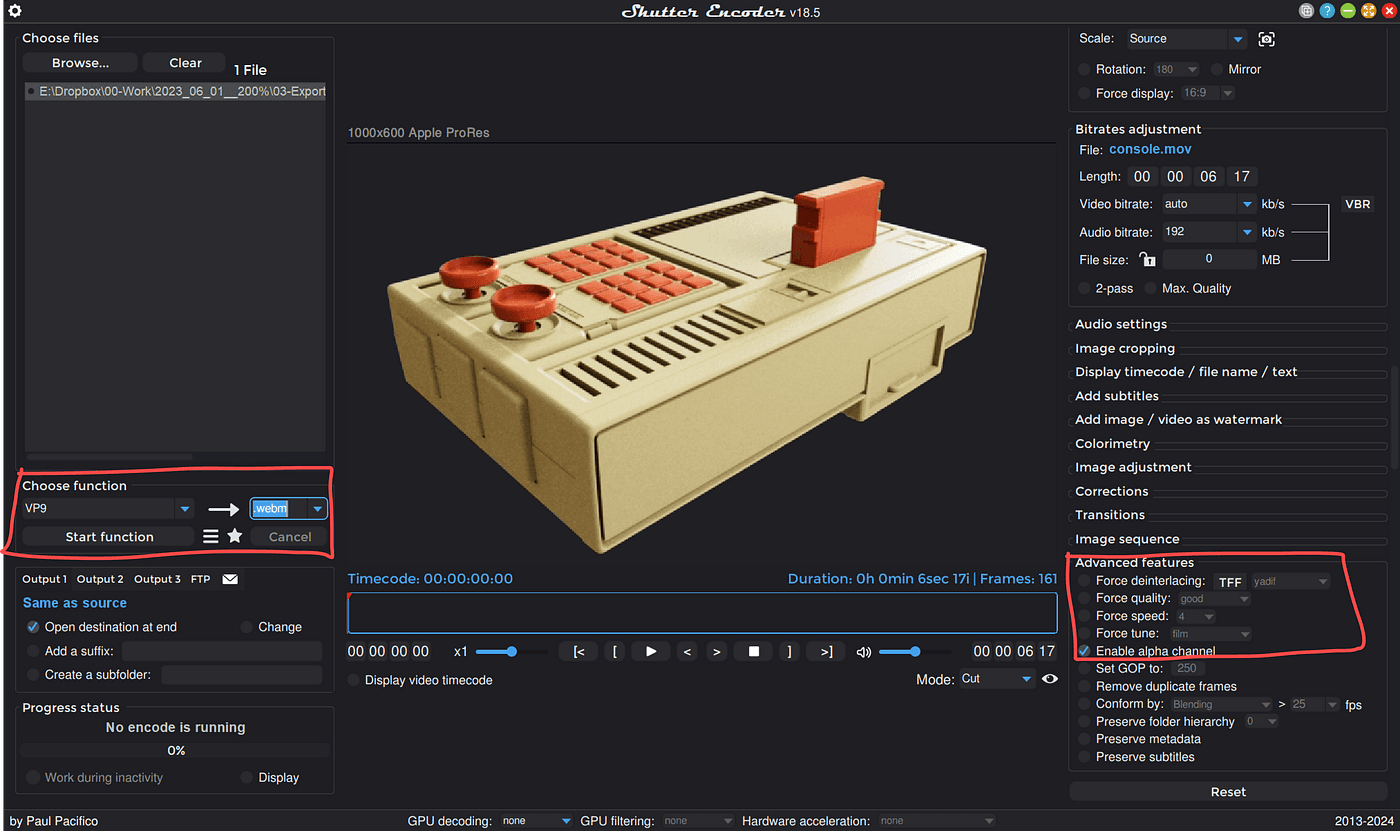Adjust the volume slider
The image size is (1400, 831).
(914, 652)
